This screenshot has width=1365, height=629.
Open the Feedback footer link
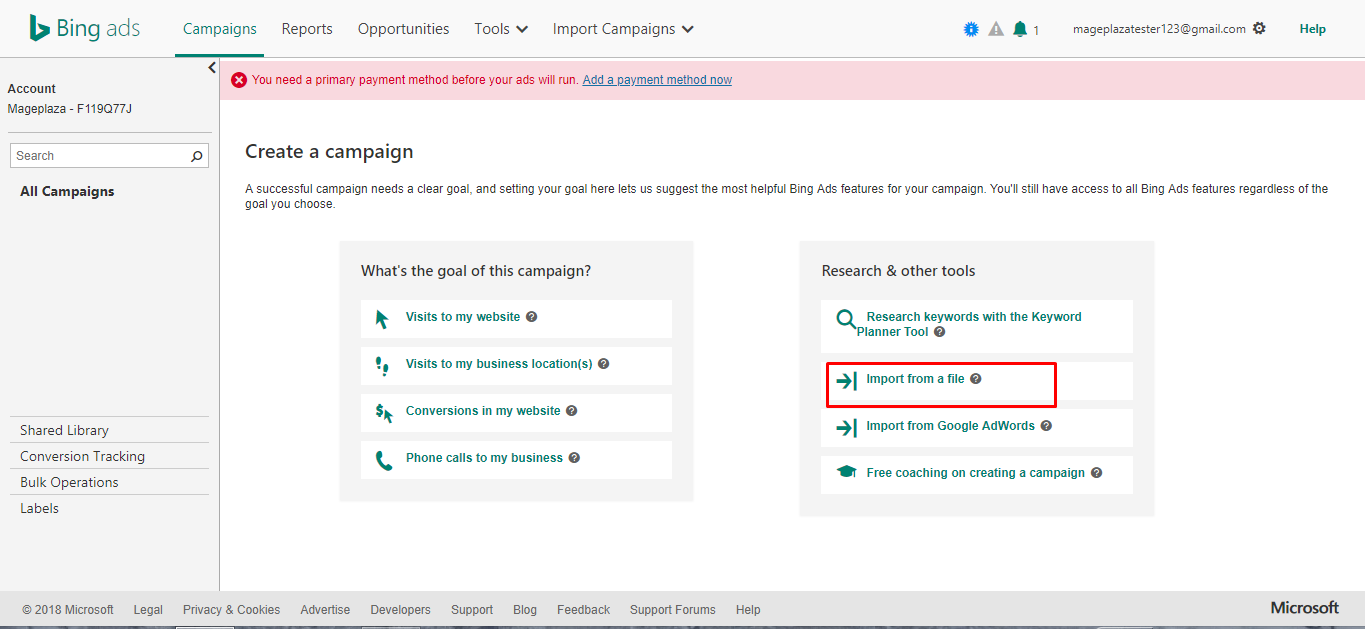583,610
